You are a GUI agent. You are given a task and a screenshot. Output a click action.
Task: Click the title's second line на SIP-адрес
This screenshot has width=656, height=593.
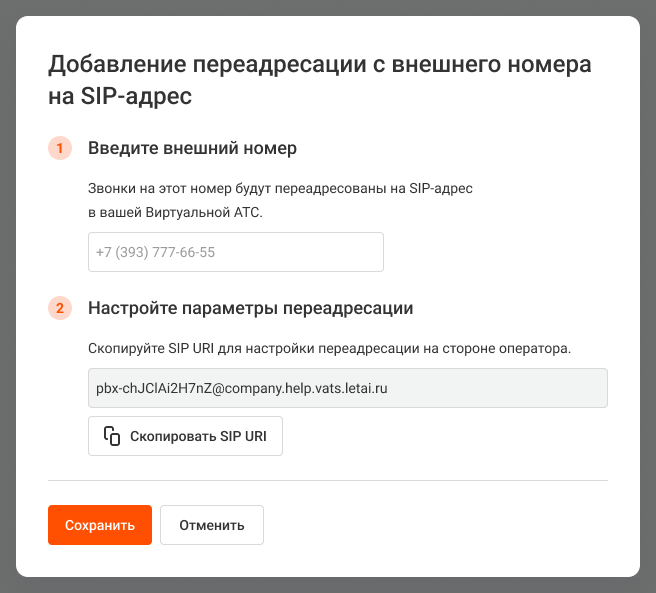point(119,97)
